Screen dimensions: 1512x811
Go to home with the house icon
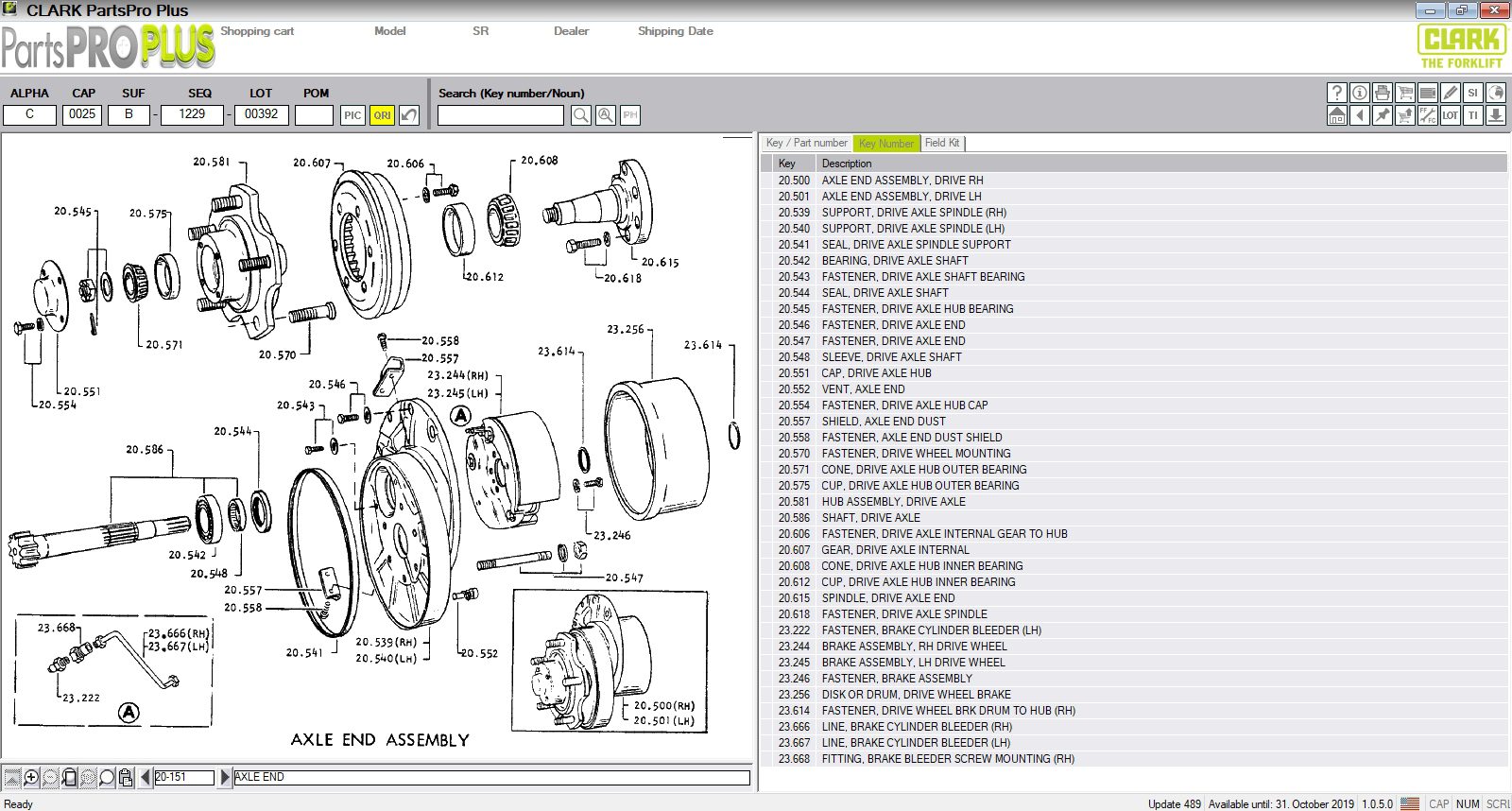(1337, 115)
